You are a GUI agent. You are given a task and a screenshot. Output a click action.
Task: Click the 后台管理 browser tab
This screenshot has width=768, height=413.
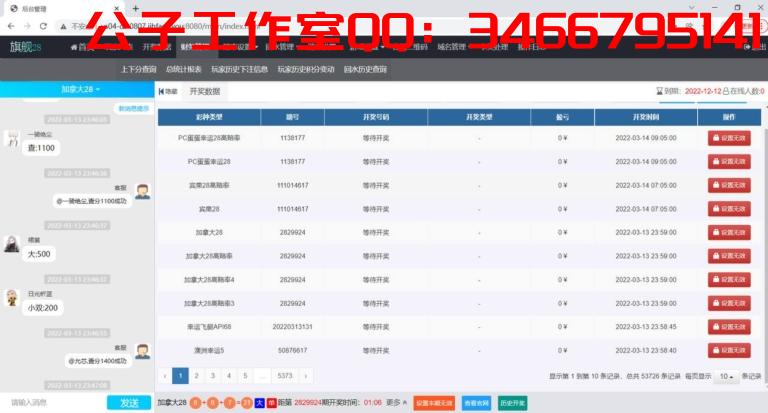tap(64, 8)
